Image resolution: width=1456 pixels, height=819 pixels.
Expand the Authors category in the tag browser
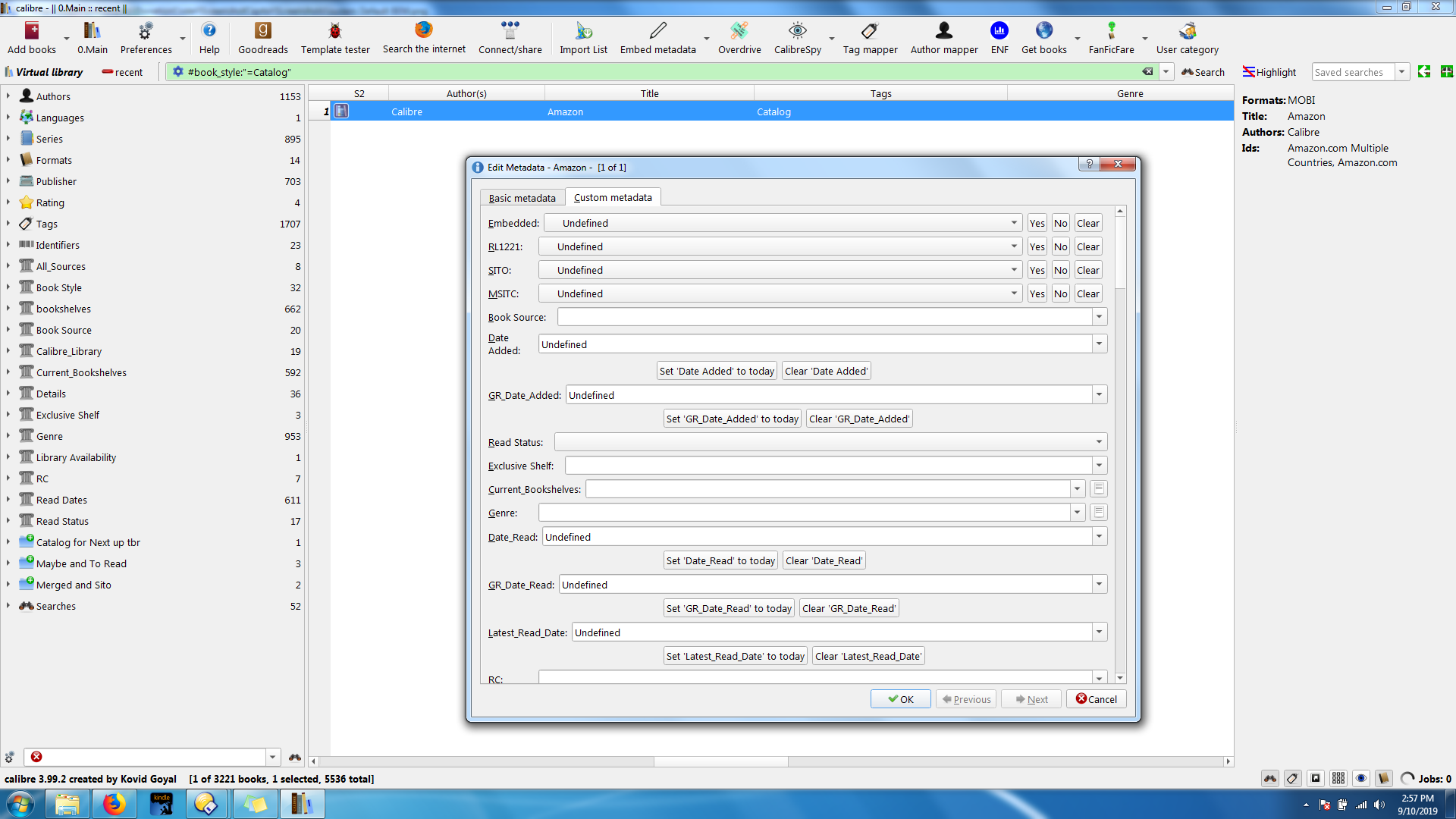(x=8, y=96)
